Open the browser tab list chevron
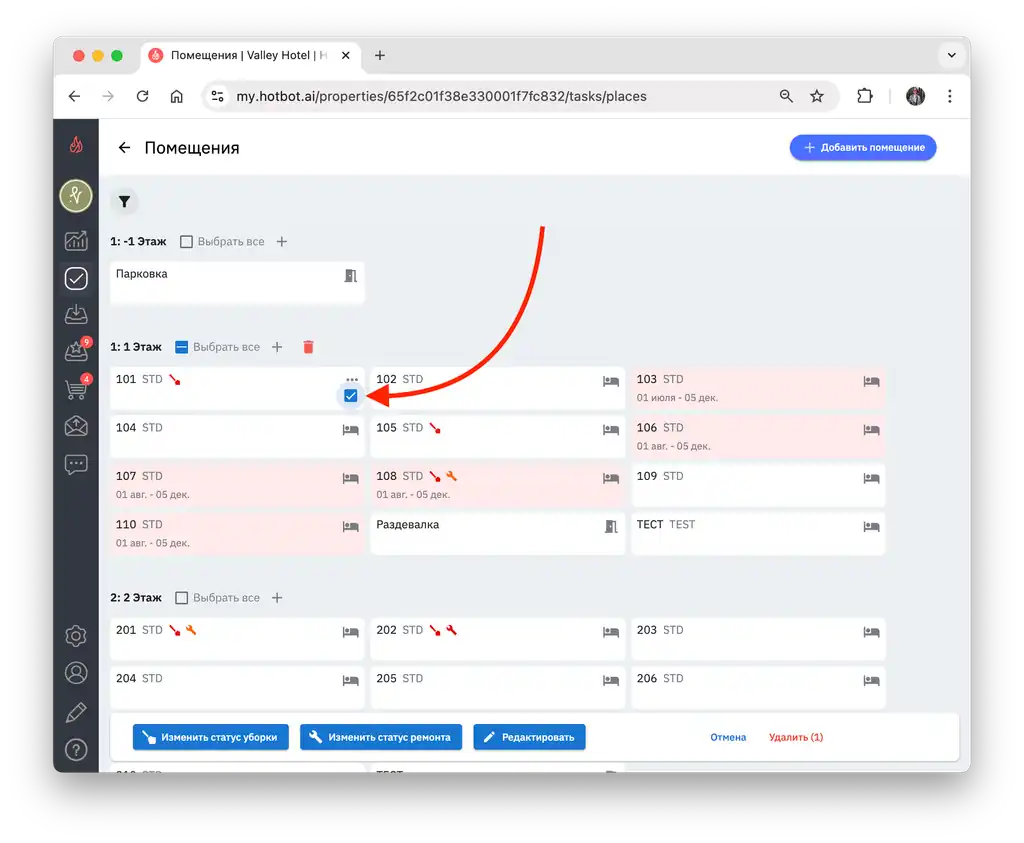The width and height of the screenshot is (1024, 843). pos(952,56)
